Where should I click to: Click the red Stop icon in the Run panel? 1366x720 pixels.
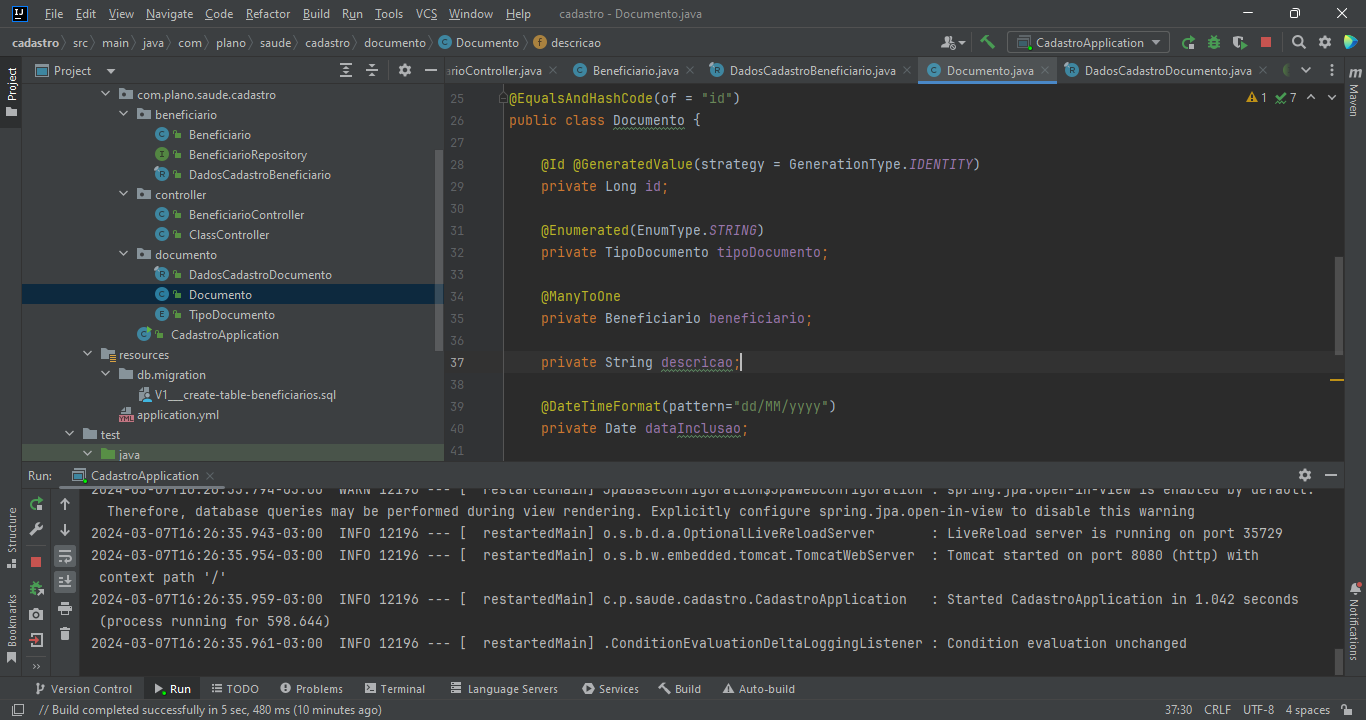point(37,562)
